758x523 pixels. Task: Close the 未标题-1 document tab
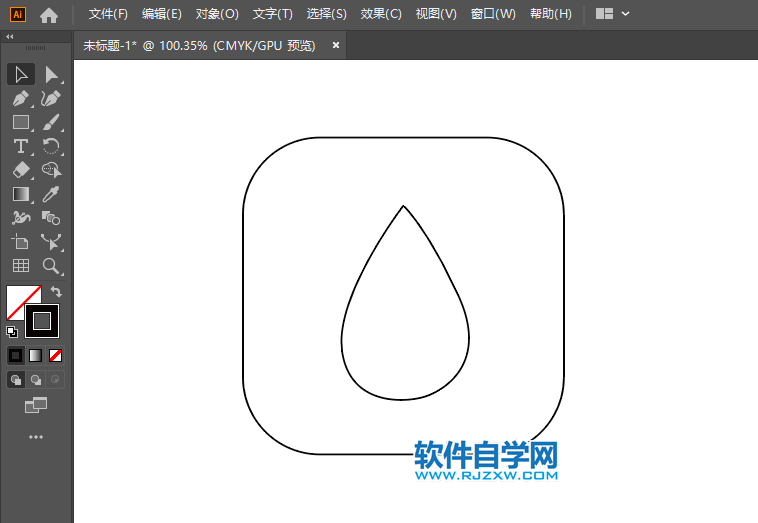(335, 45)
